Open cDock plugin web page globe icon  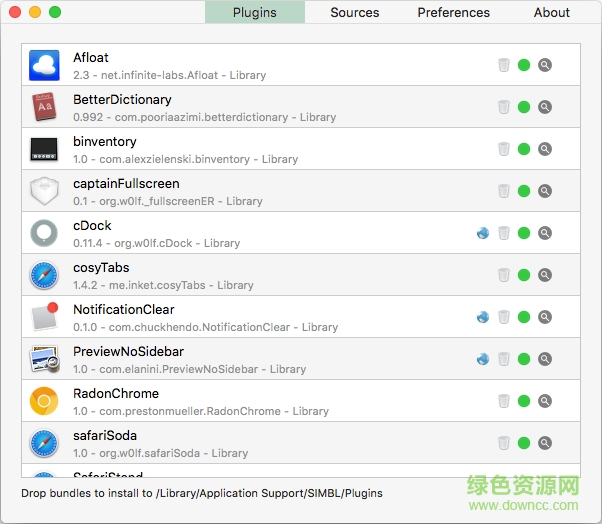(x=483, y=233)
